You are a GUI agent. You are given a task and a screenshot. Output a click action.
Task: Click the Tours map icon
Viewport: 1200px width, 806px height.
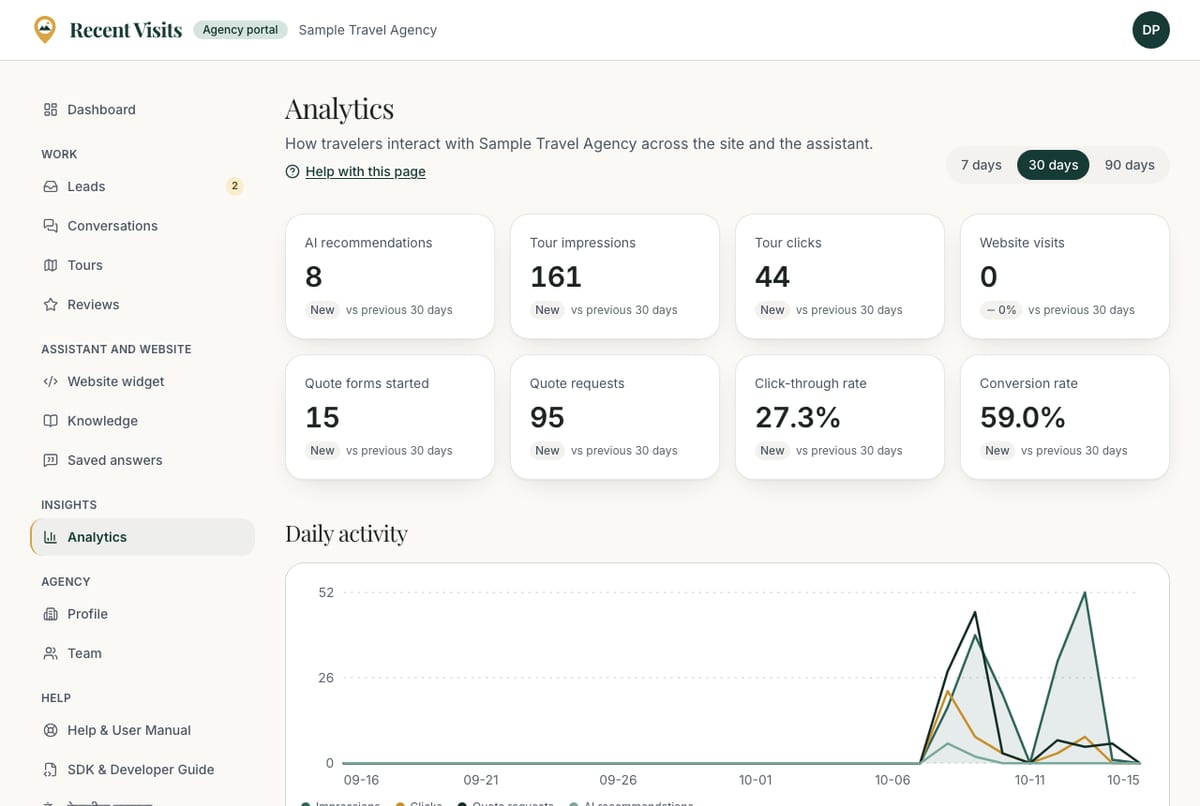point(50,265)
